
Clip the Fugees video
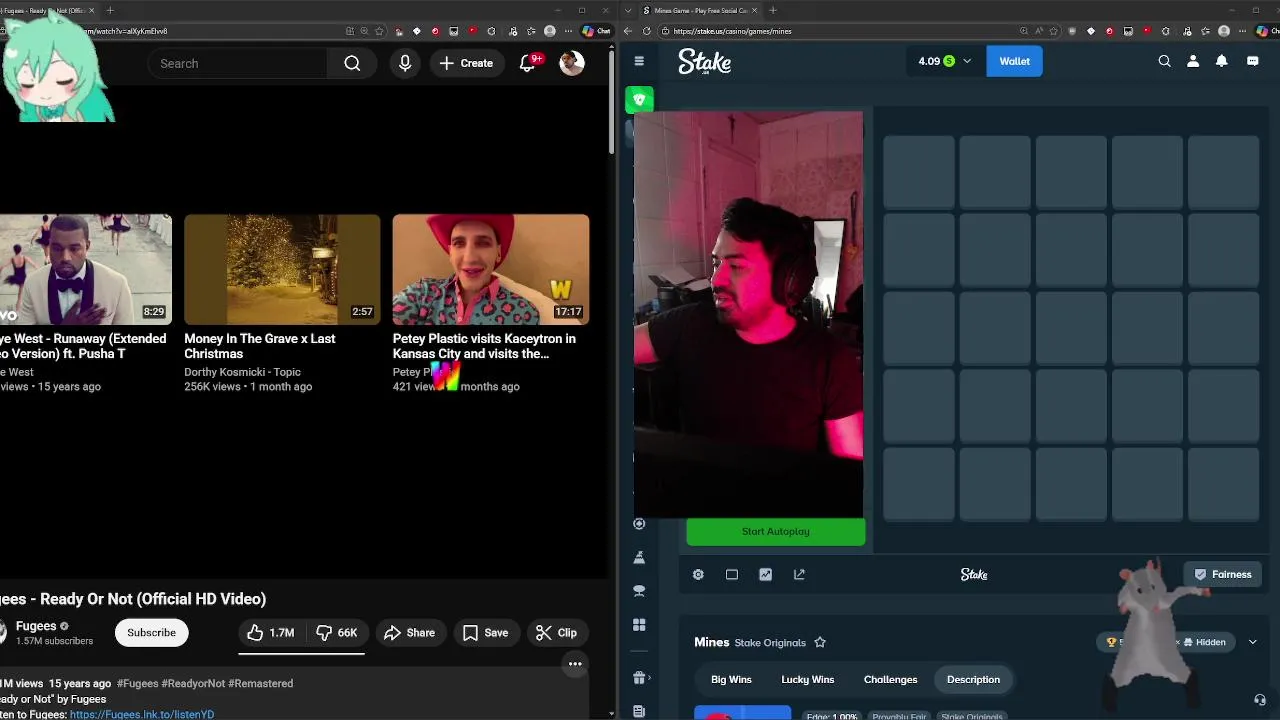(556, 632)
